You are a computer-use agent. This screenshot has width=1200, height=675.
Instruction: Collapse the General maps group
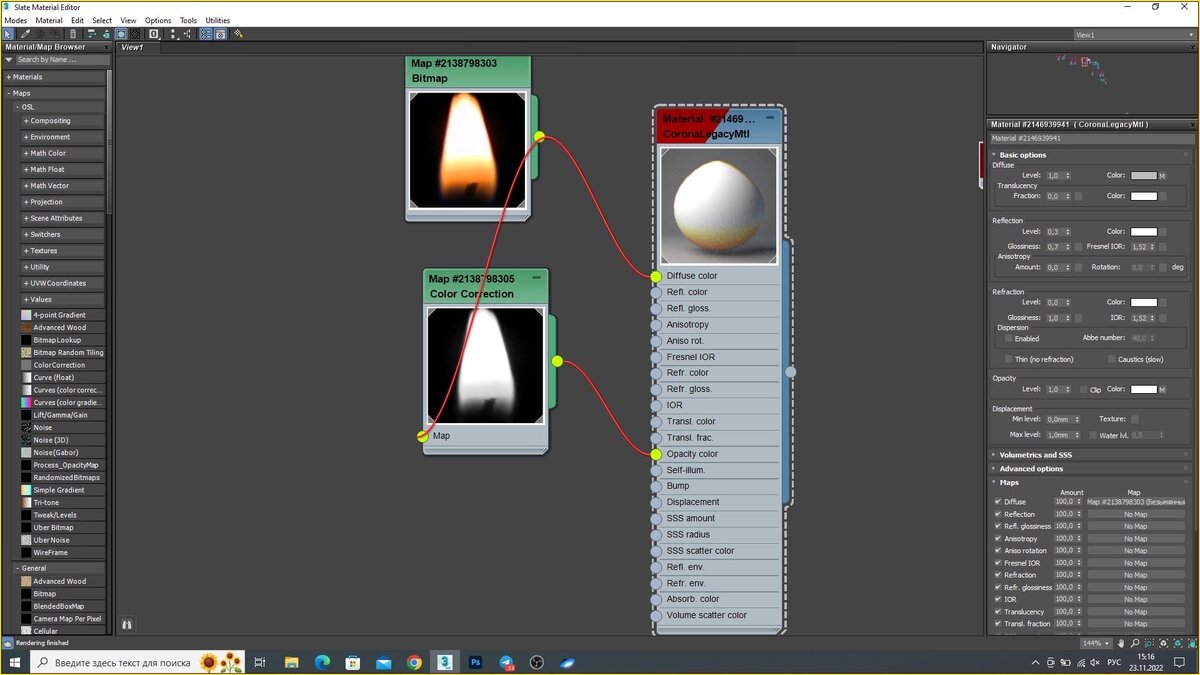point(58,568)
